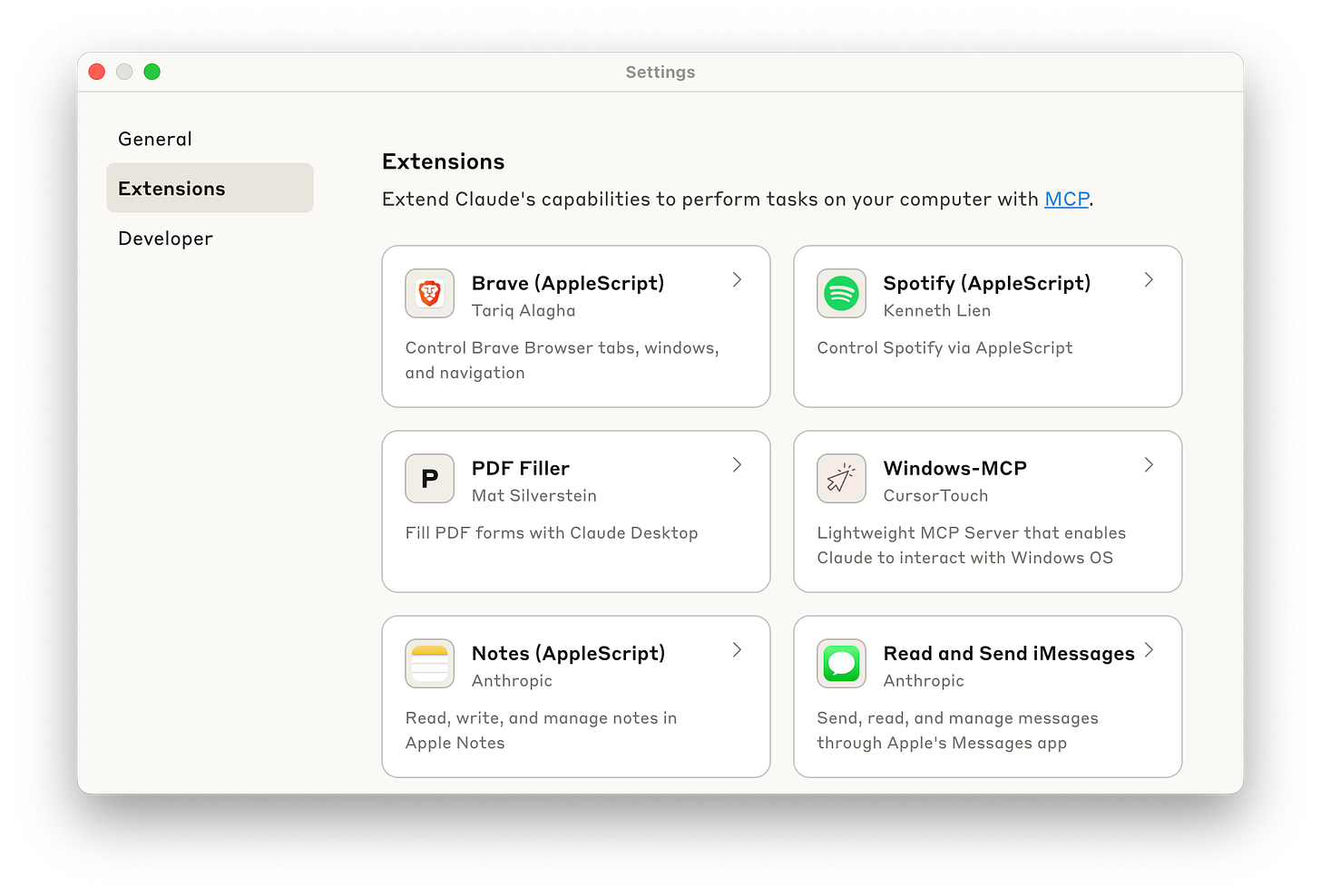Viewport: 1321px width, 896px height.
Task: Click "Read, write, and manage notes" description
Action: point(542,730)
